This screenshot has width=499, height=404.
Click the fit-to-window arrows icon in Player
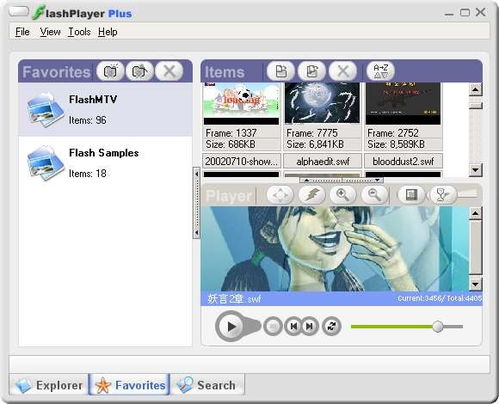coord(280,195)
